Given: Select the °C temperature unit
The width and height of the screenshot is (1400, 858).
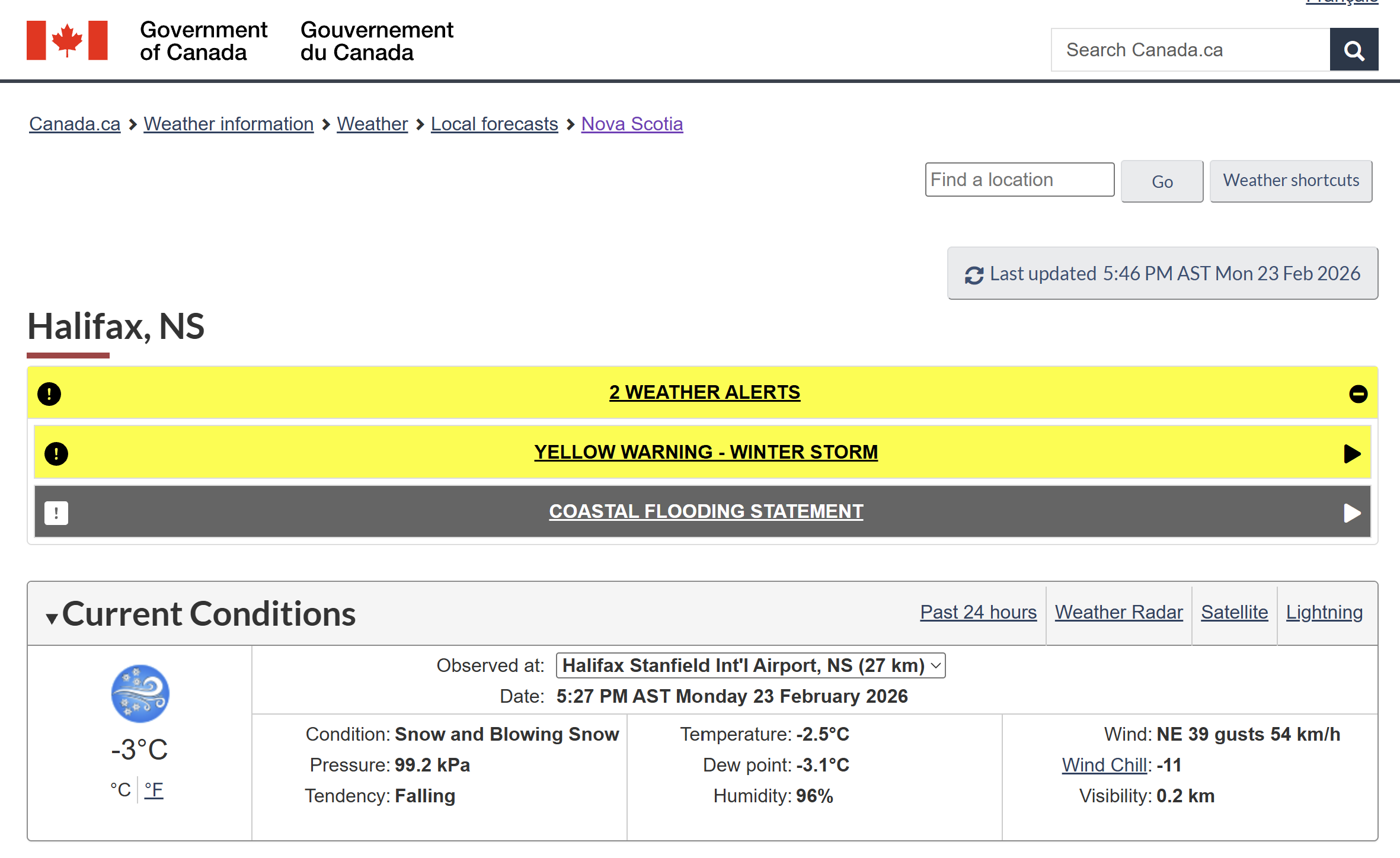Looking at the screenshot, I should [120, 790].
